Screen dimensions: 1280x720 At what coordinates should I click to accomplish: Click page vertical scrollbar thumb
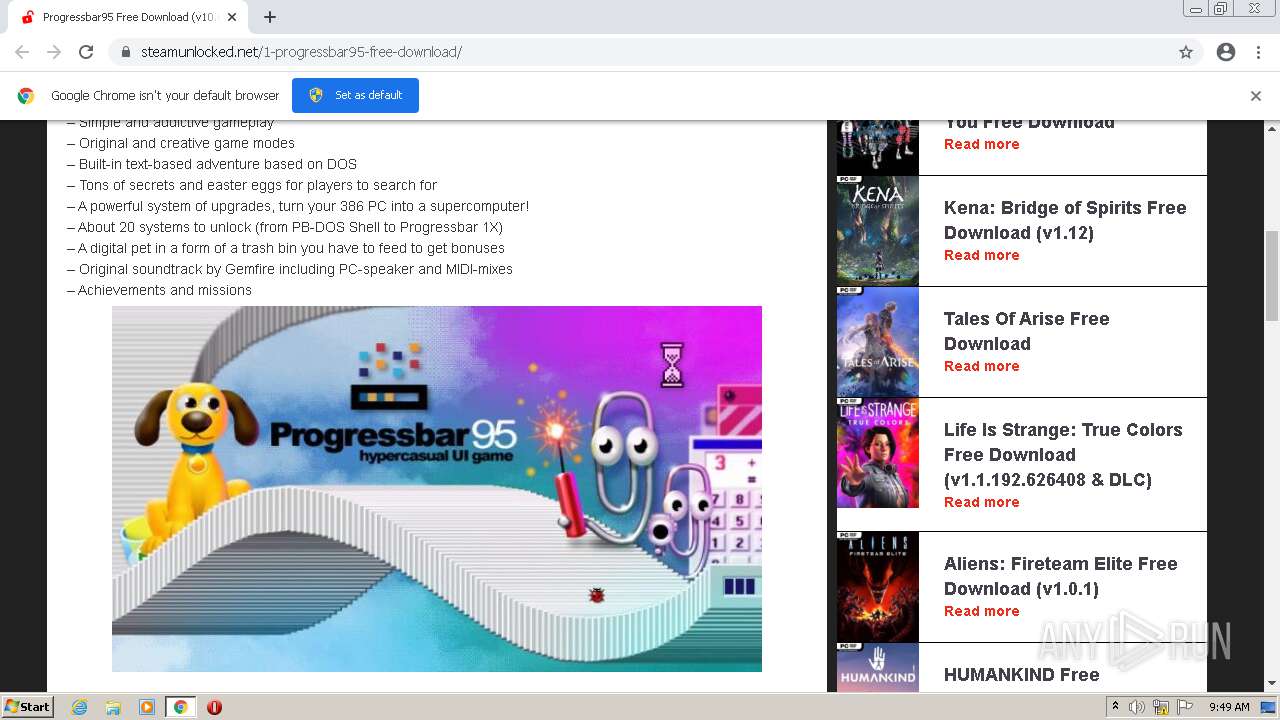coord(1272,275)
